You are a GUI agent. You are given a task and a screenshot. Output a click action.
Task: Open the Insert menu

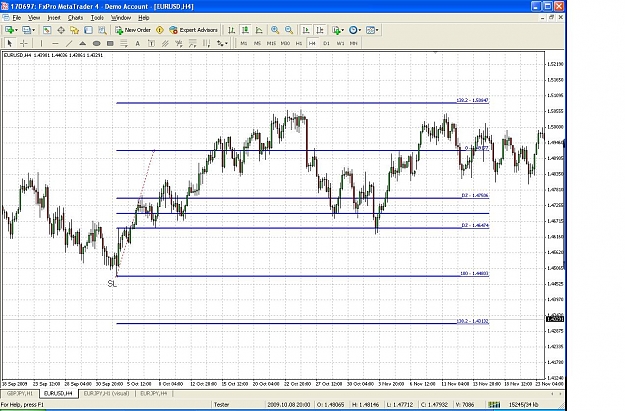click(x=54, y=18)
